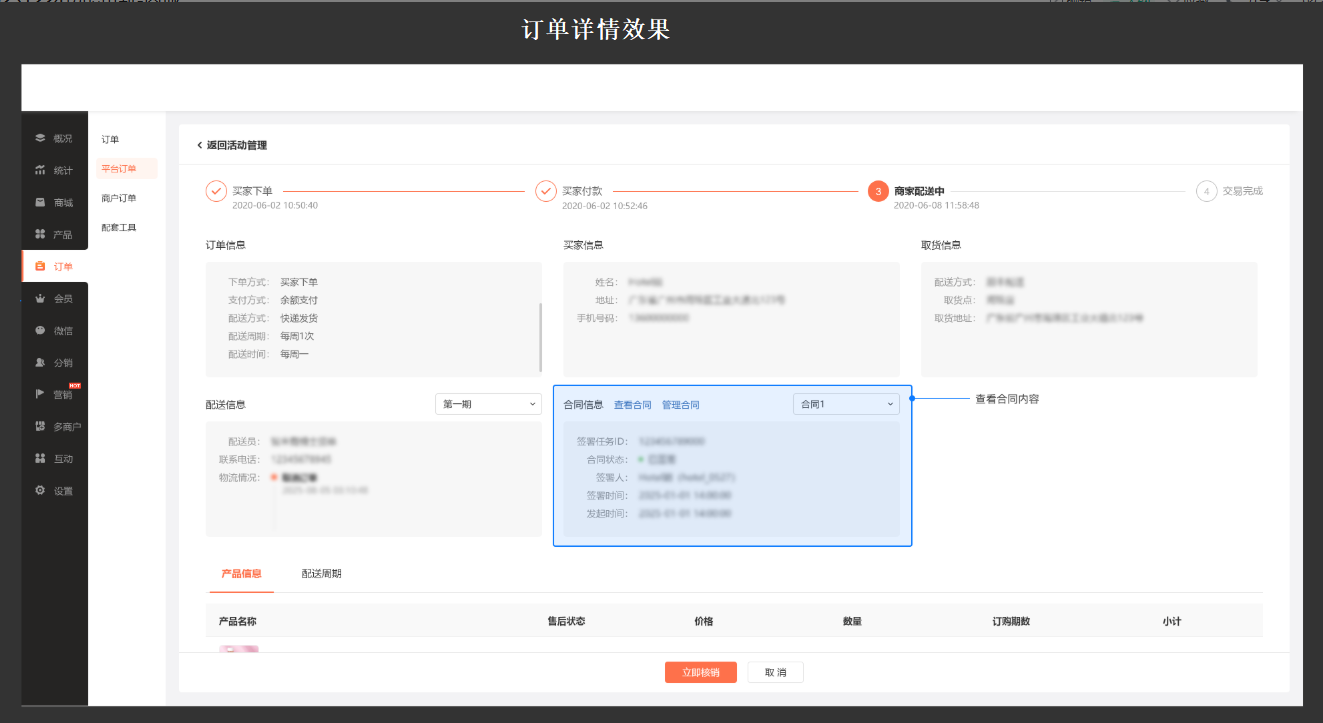Open the 微信 WeChat sidebar icon

click(40, 330)
